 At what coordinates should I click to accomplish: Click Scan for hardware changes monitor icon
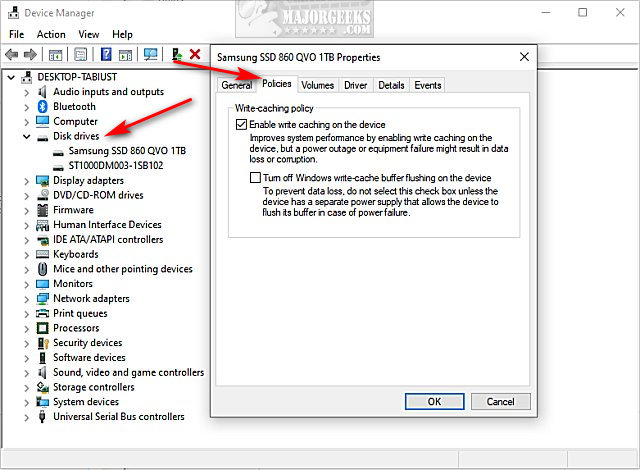[151, 54]
